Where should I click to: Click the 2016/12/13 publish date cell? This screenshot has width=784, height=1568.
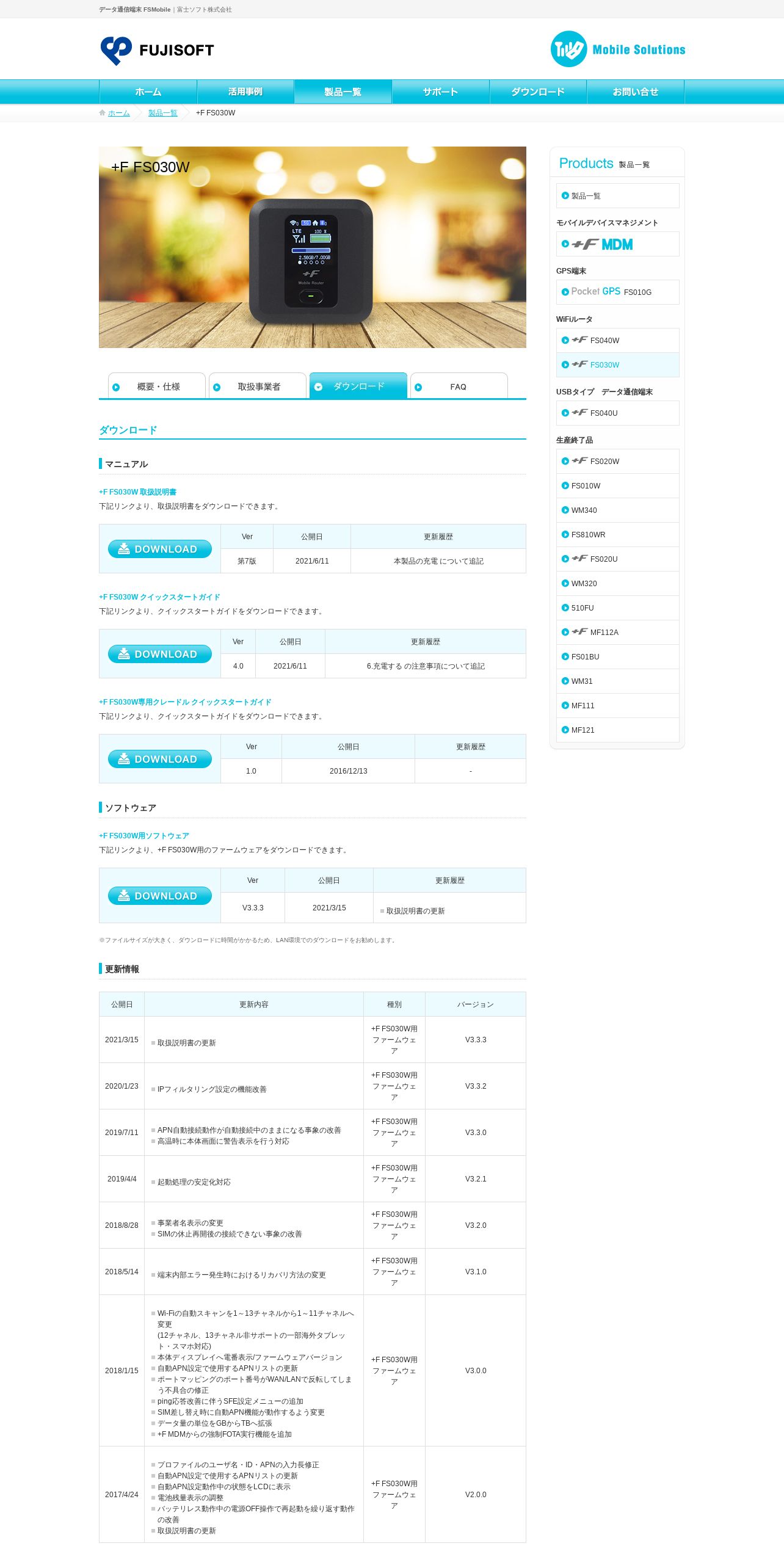pos(349,771)
